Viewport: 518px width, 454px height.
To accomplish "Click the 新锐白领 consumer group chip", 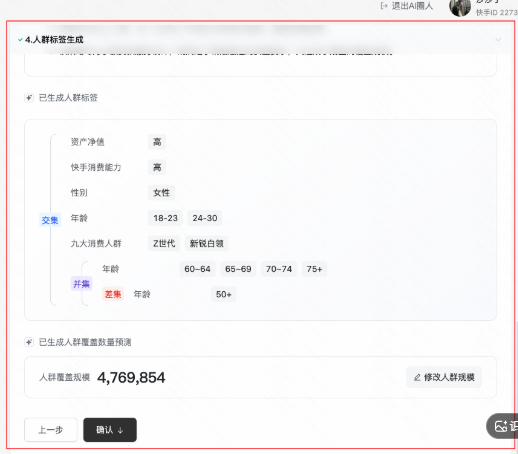I will click(x=206, y=243).
